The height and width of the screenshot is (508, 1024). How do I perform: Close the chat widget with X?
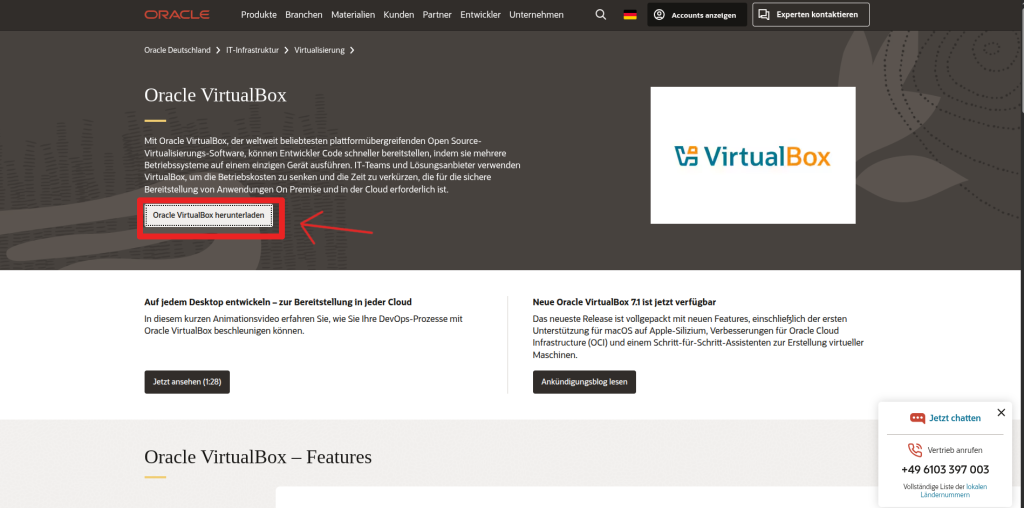(1001, 413)
